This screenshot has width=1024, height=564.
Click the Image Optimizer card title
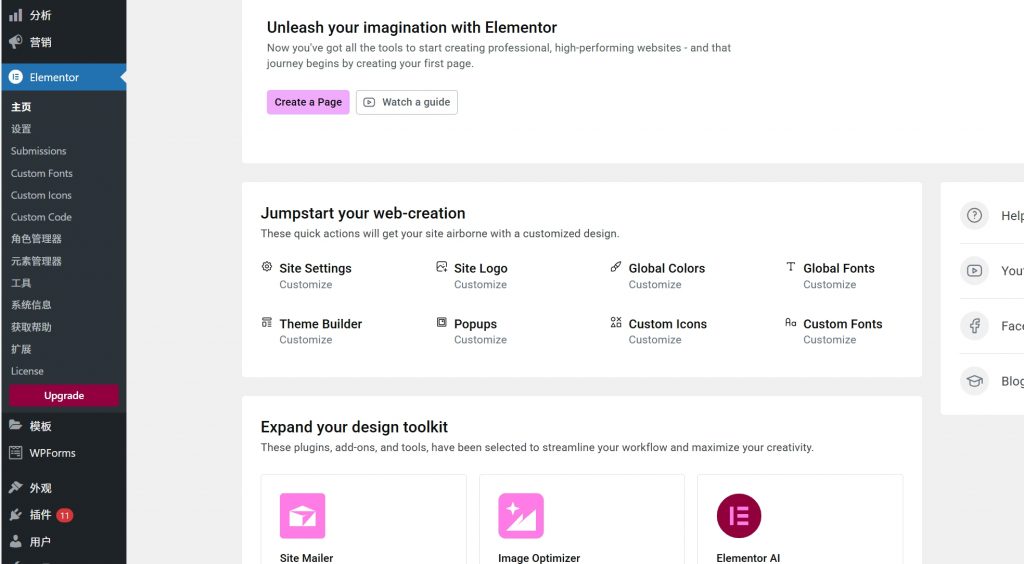click(x=539, y=558)
